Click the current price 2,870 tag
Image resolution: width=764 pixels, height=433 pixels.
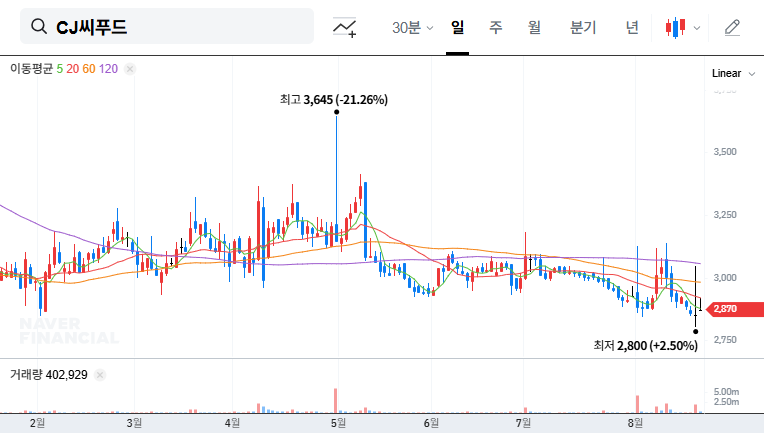(x=735, y=309)
